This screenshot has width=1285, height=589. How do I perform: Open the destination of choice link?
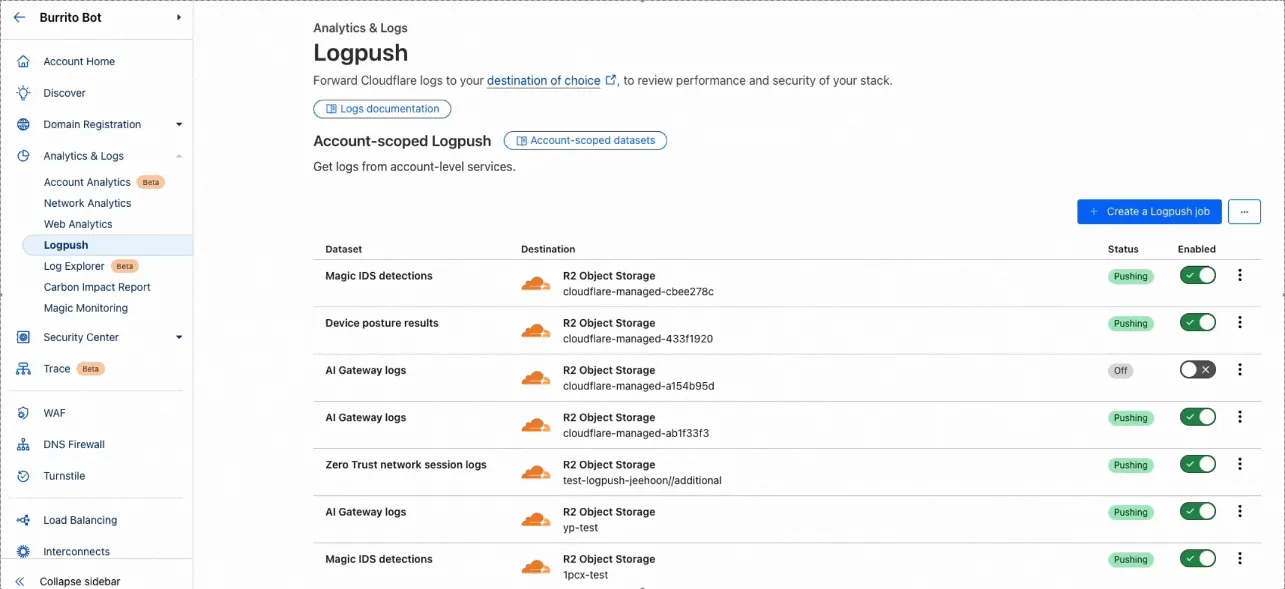coord(543,80)
